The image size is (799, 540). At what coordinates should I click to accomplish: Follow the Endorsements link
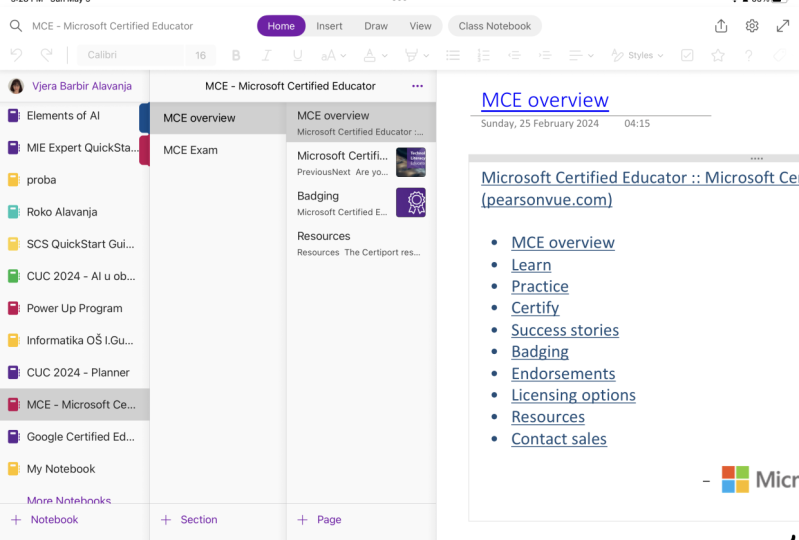tap(563, 373)
